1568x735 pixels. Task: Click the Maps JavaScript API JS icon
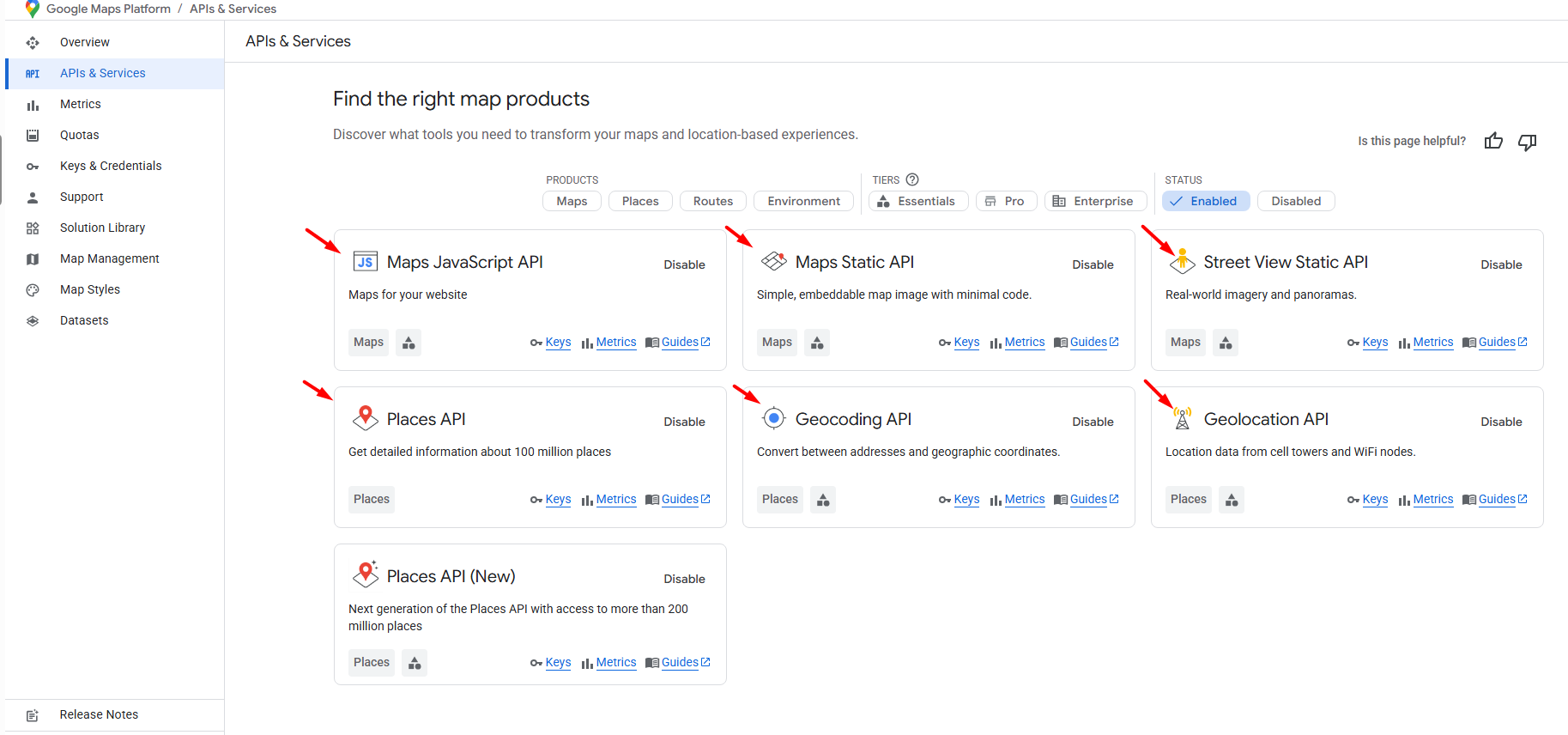click(365, 262)
